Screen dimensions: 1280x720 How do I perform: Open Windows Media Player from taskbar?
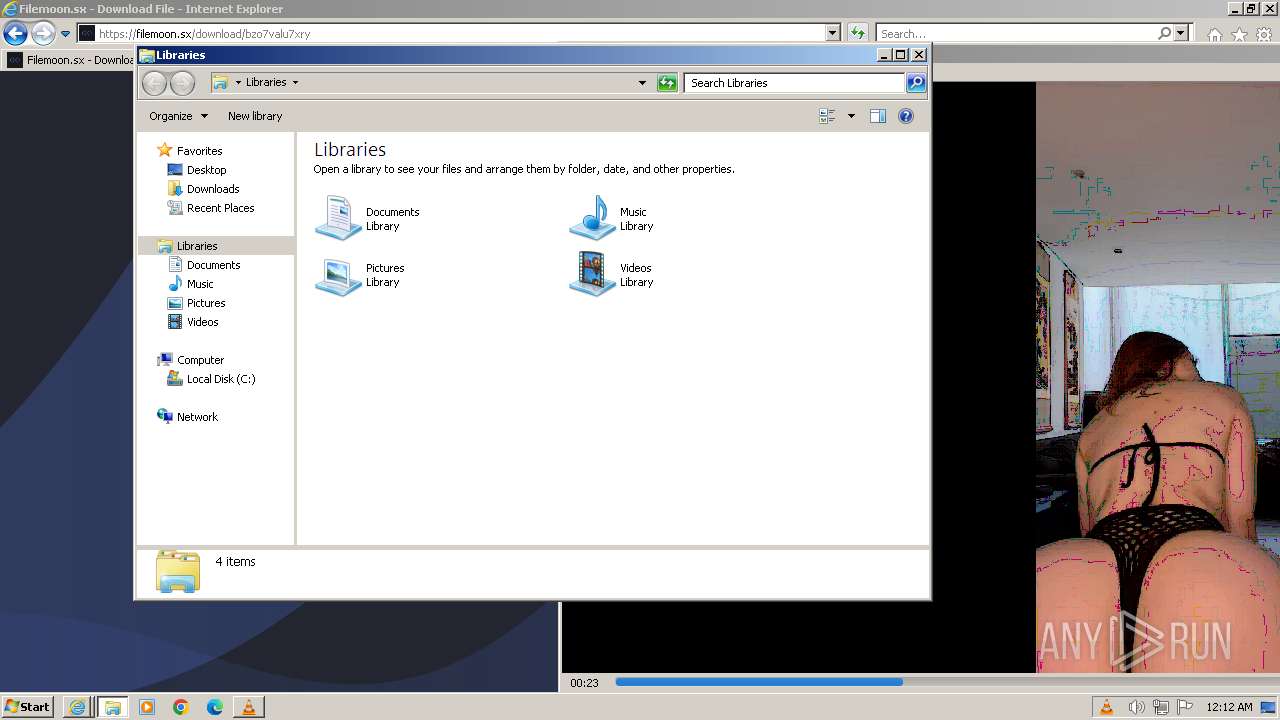click(147, 707)
